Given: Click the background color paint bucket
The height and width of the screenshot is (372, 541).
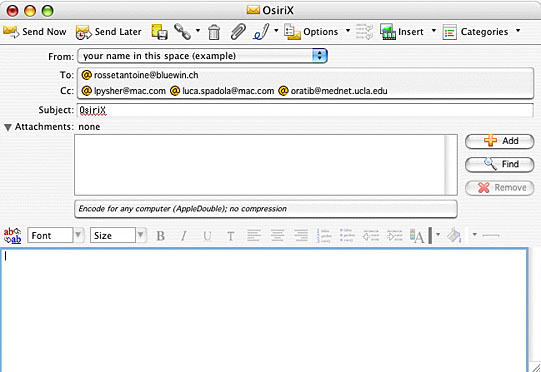Looking at the screenshot, I should [x=454, y=236].
